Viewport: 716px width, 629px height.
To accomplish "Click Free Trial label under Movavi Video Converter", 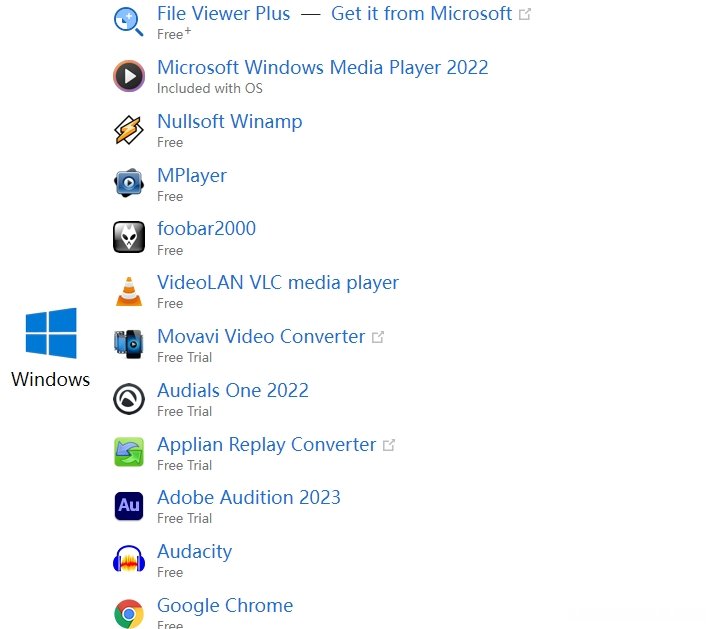I will pyautogui.click(x=184, y=357).
